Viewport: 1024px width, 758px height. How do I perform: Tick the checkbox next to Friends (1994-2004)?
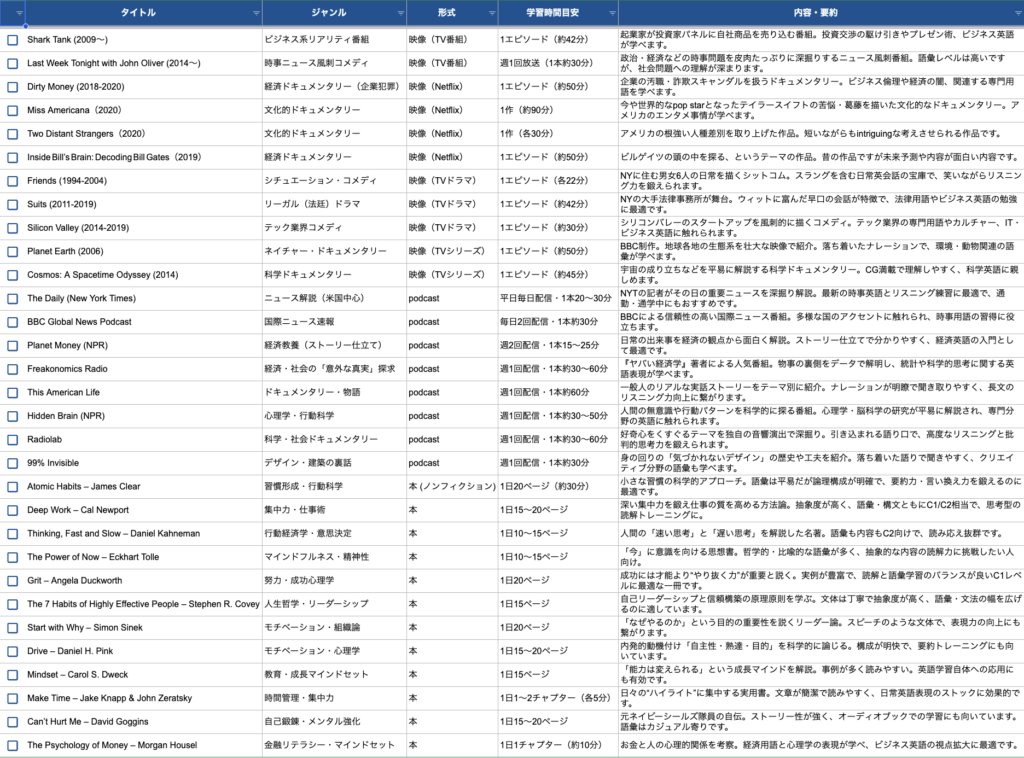[x=13, y=181]
